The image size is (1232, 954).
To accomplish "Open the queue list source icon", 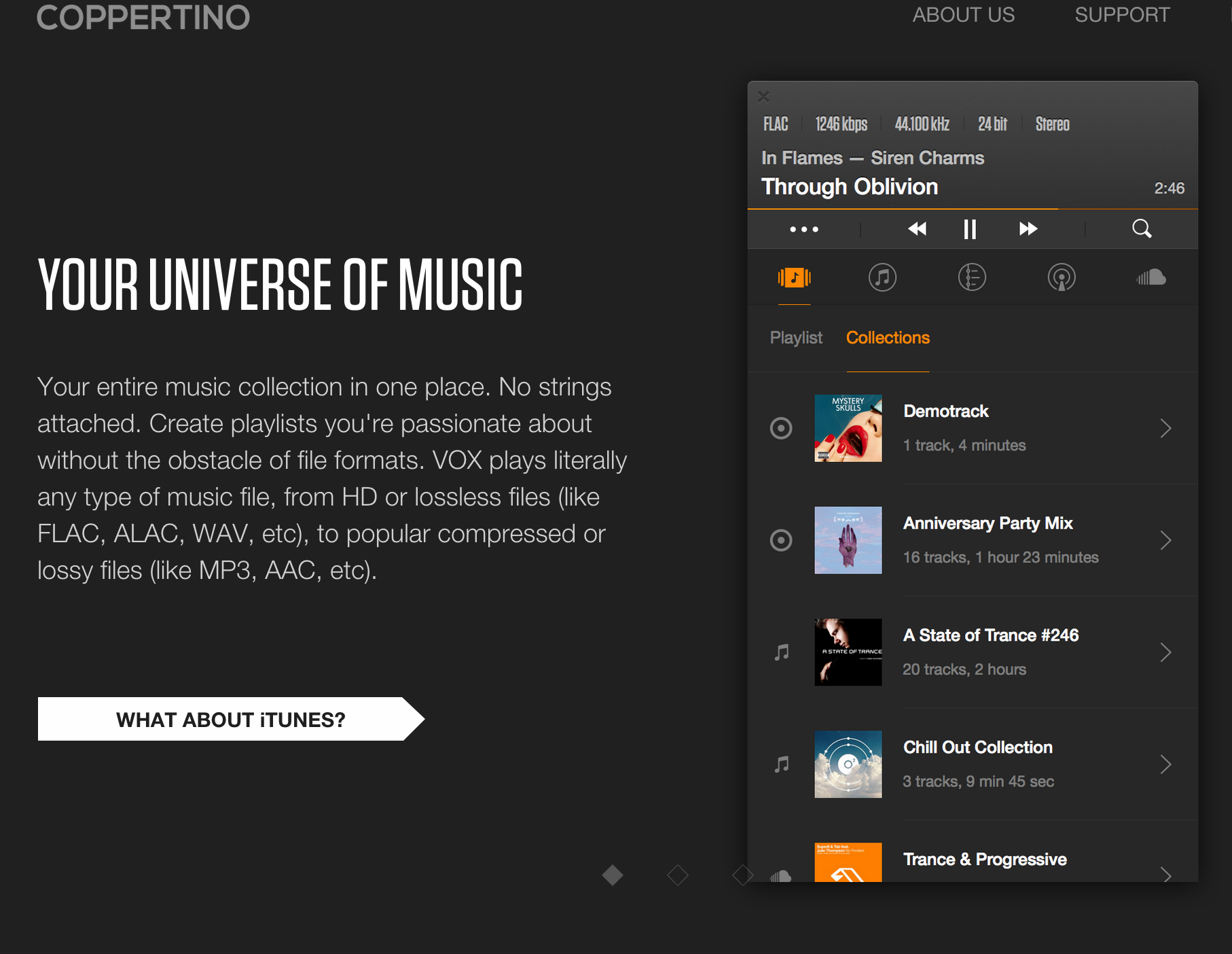I will pyautogui.click(x=972, y=277).
